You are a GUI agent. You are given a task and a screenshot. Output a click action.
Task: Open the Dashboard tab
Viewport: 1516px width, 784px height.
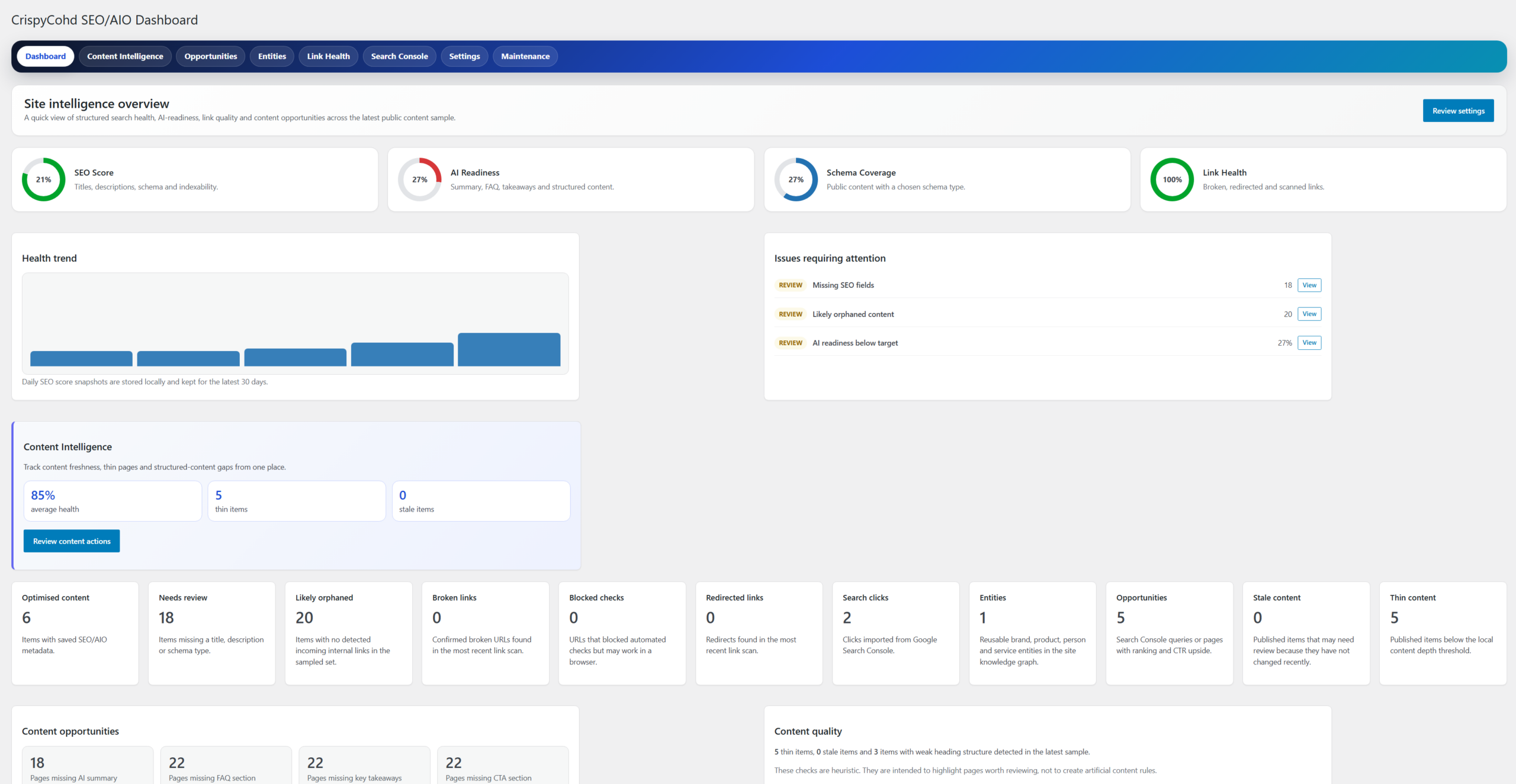coord(46,56)
